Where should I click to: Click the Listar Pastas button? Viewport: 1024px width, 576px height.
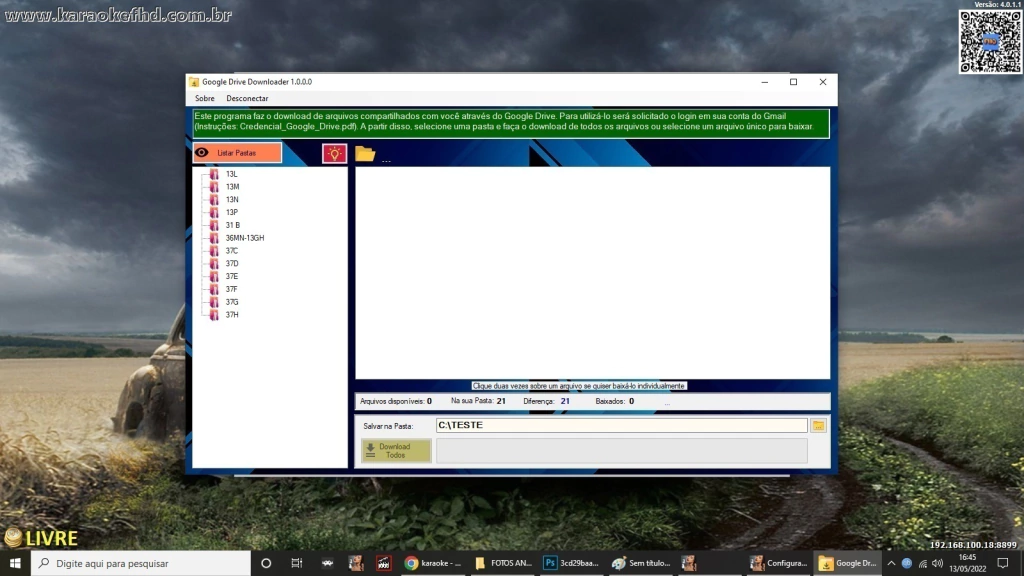[x=237, y=153]
